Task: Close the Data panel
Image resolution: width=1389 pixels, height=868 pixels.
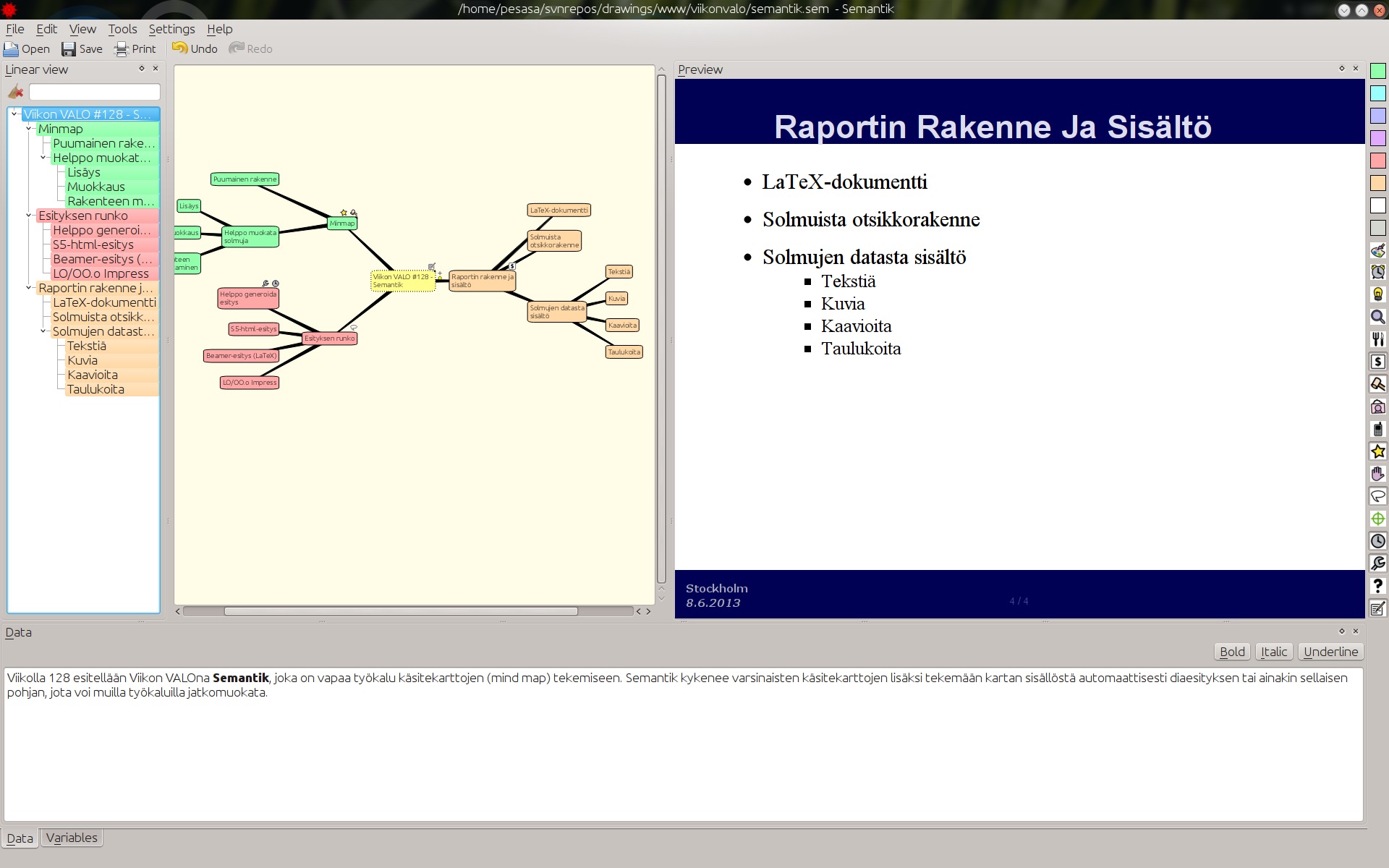Action: 1356,631
